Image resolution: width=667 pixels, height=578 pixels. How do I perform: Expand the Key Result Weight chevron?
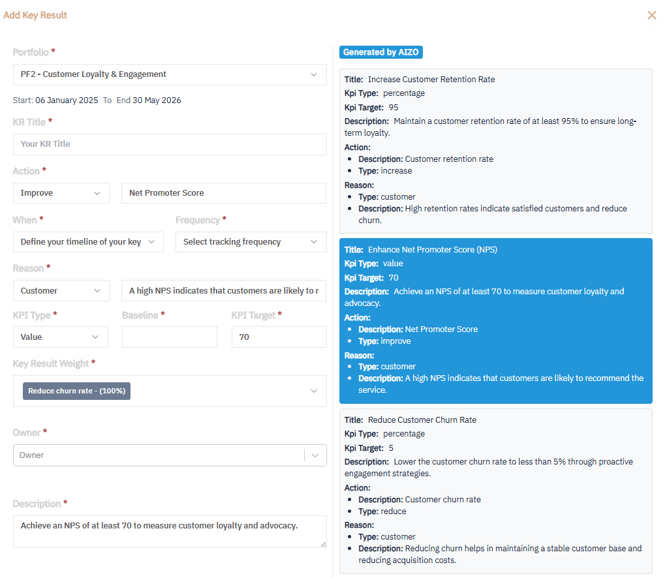click(314, 391)
